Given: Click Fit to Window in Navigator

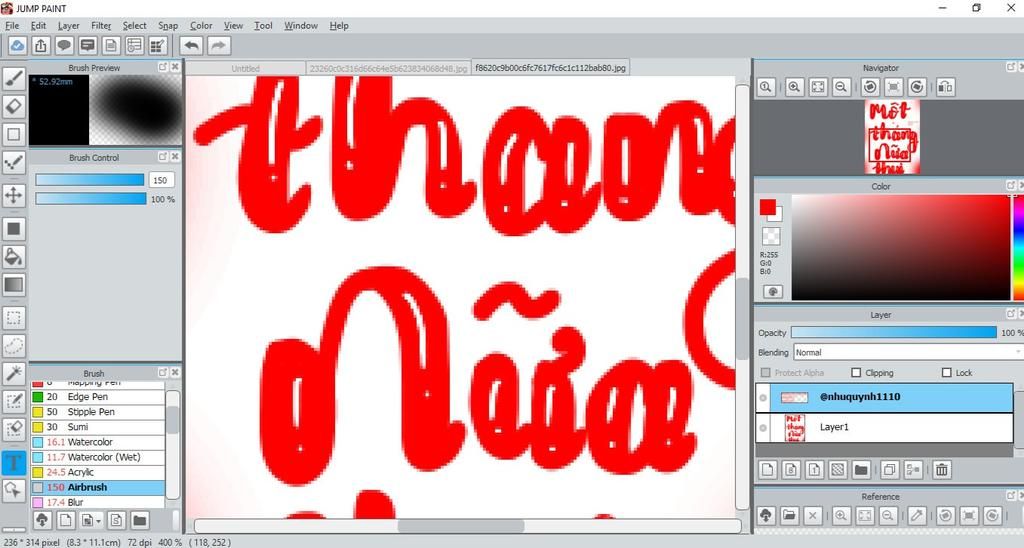Looking at the screenshot, I should [x=818, y=87].
